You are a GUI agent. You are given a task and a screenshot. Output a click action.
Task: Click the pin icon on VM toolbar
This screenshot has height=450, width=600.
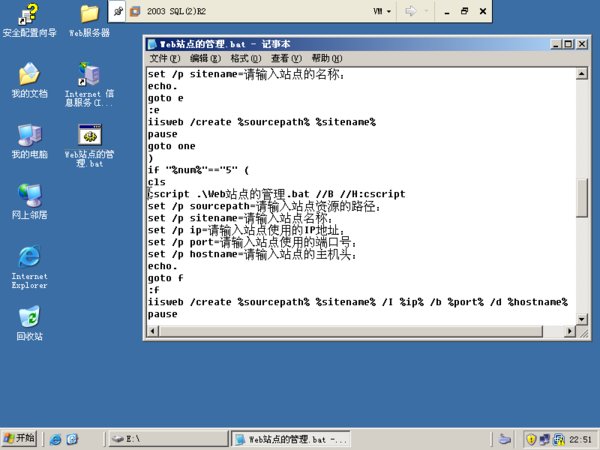[x=119, y=11]
